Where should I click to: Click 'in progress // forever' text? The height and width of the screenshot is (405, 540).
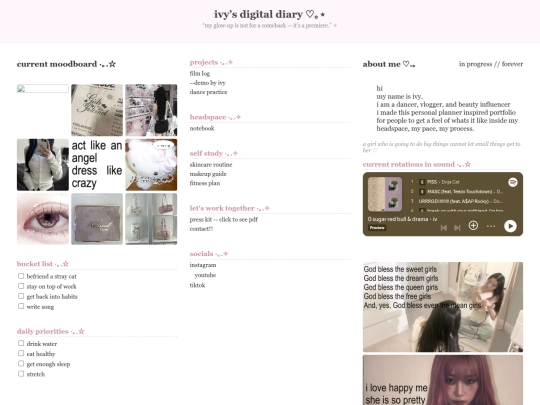tap(491, 64)
